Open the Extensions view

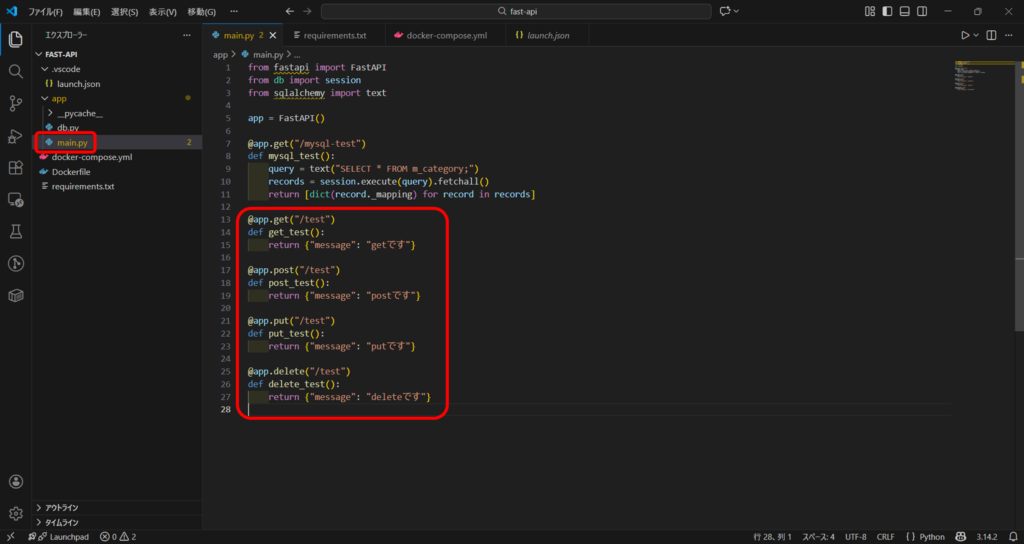tap(16, 168)
